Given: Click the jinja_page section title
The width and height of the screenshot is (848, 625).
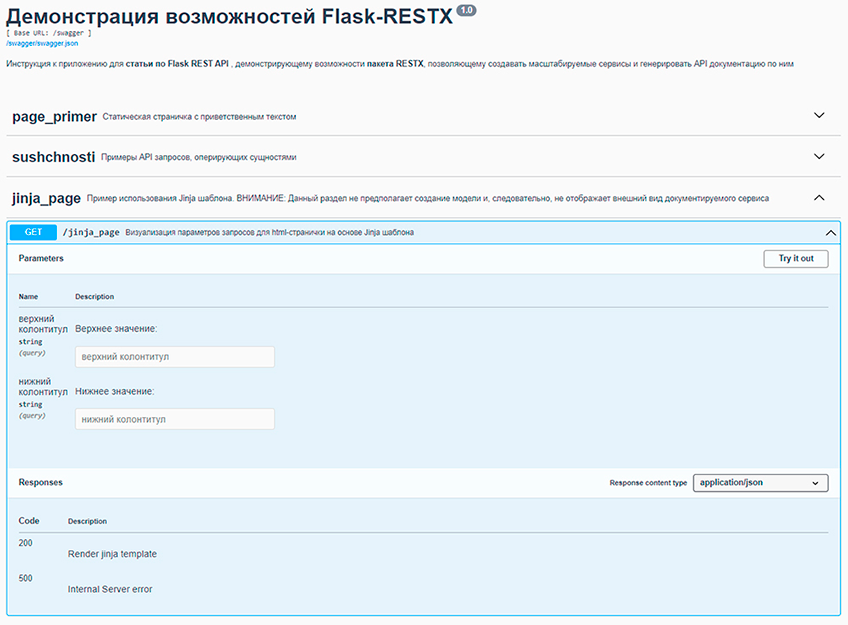Looking at the screenshot, I should 46,199.
